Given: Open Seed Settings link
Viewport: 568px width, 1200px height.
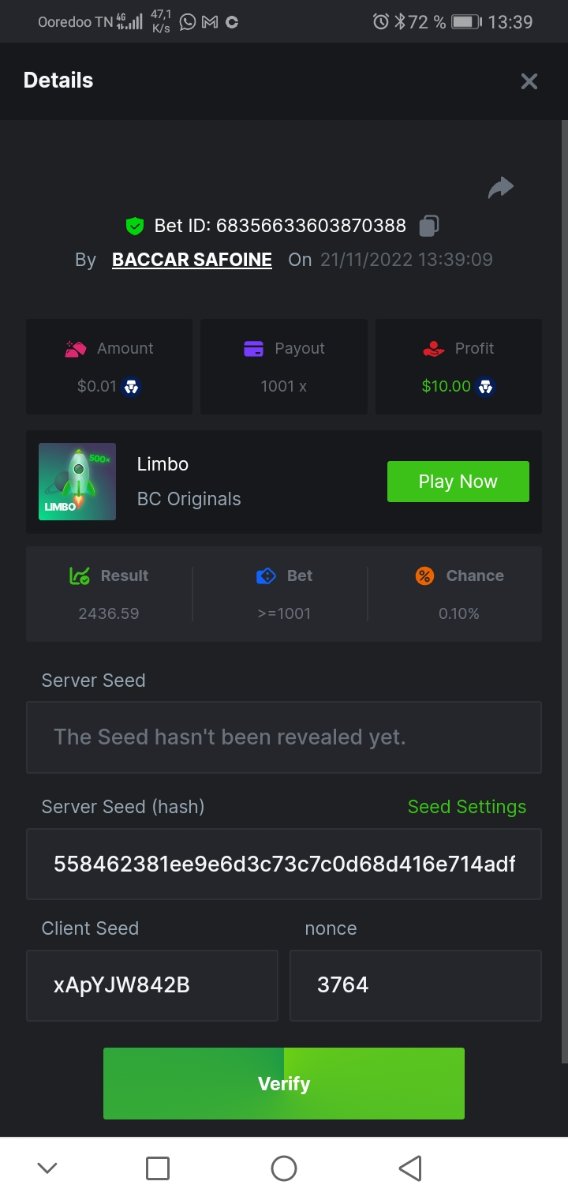Looking at the screenshot, I should [x=467, y=807].
